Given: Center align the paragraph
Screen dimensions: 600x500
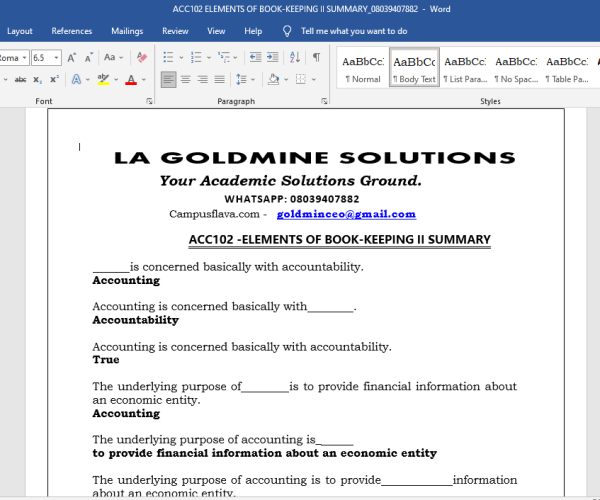Looking at the screenshot, I should pyautogui.click(x=186, y=79).
